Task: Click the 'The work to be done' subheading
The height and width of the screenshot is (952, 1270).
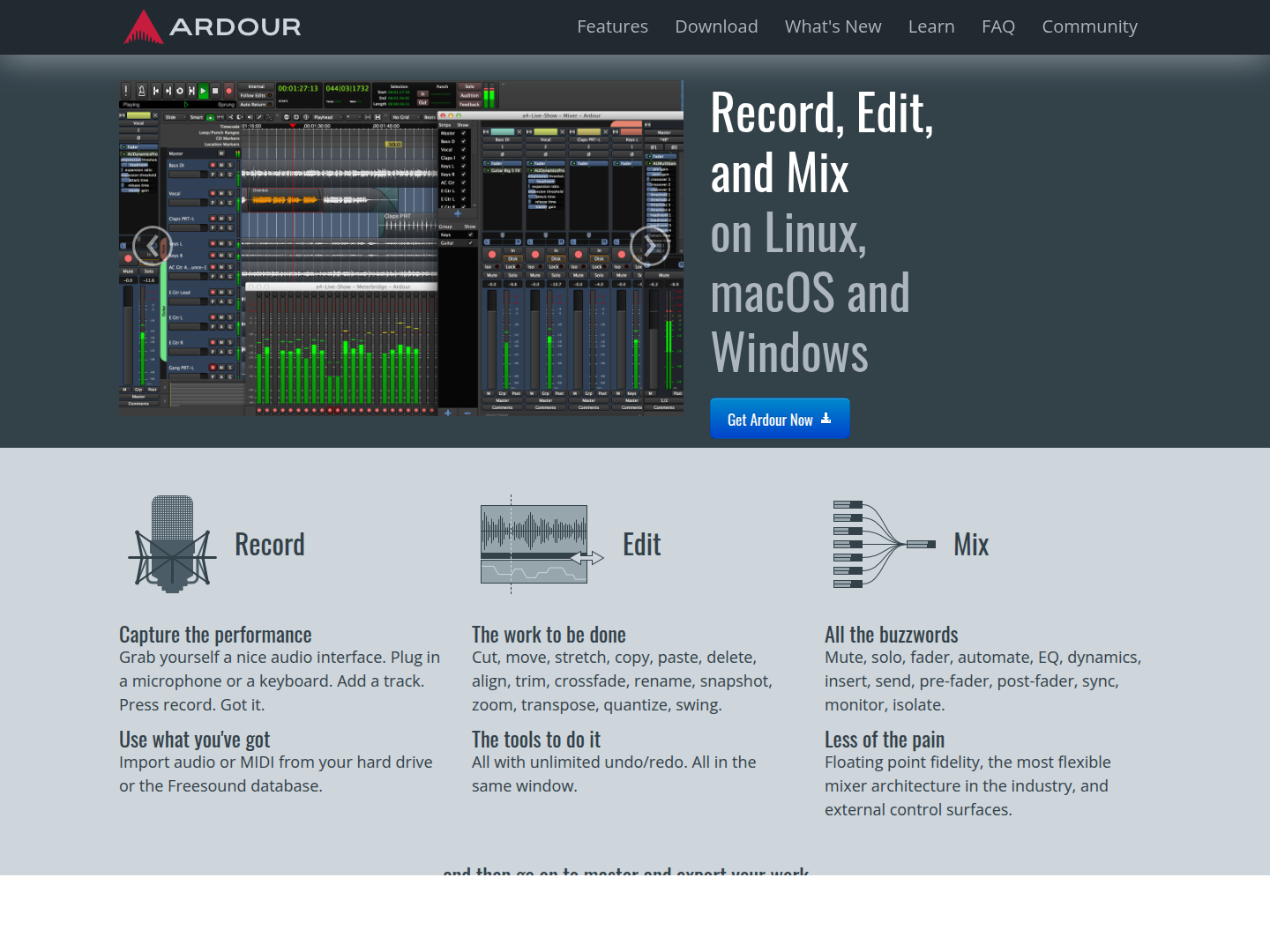Action: pos(549,635)
